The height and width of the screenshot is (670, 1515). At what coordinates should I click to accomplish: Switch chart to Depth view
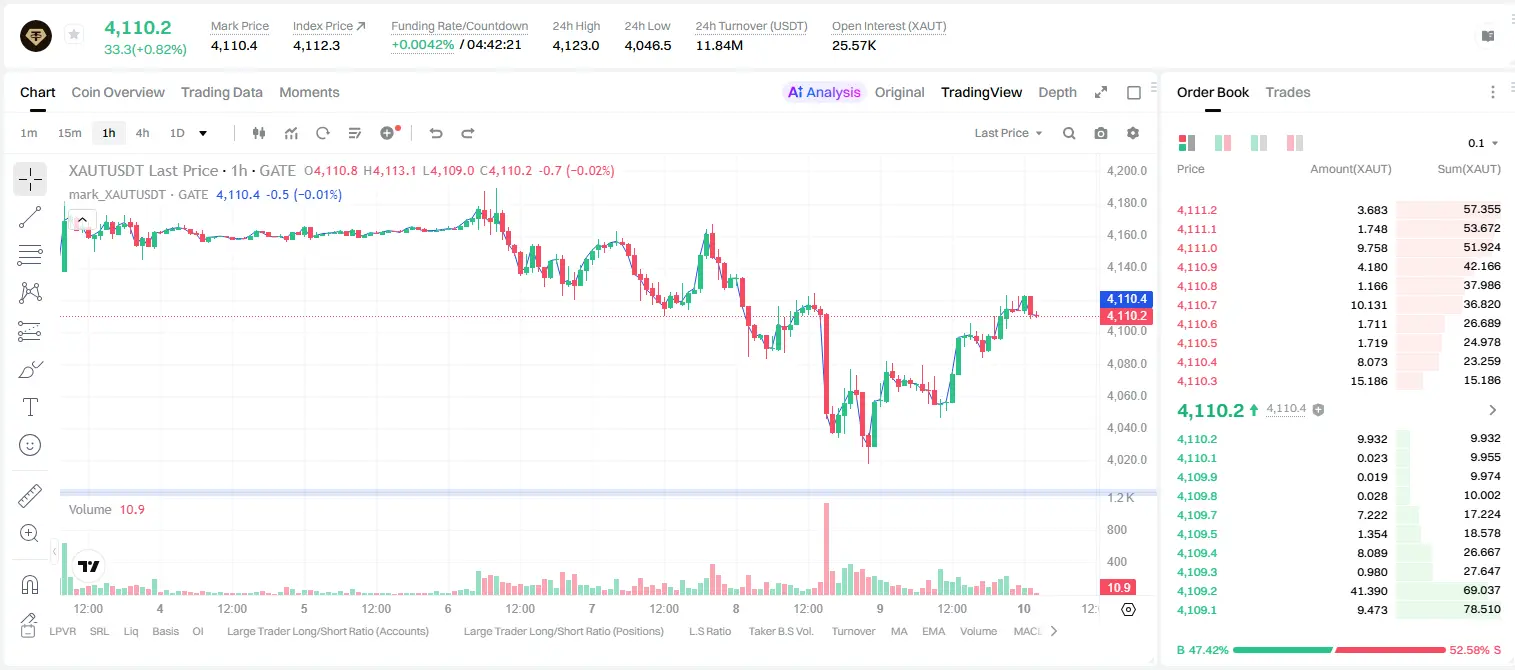pyautogui.click(x=1057, y=92)
